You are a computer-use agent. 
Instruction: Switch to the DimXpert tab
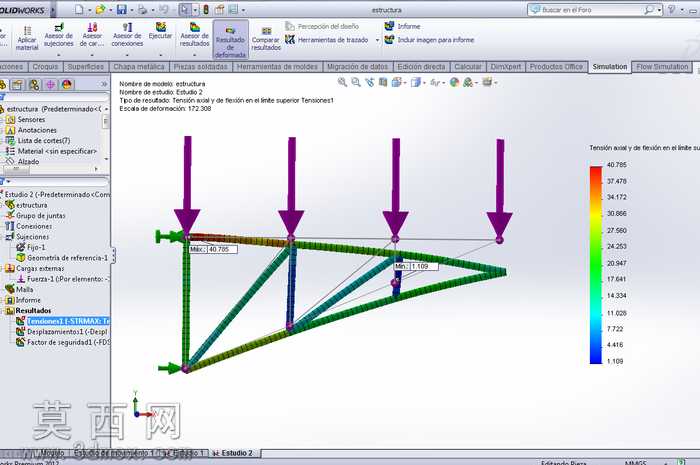pyautogui.click(x=505, y=66)
